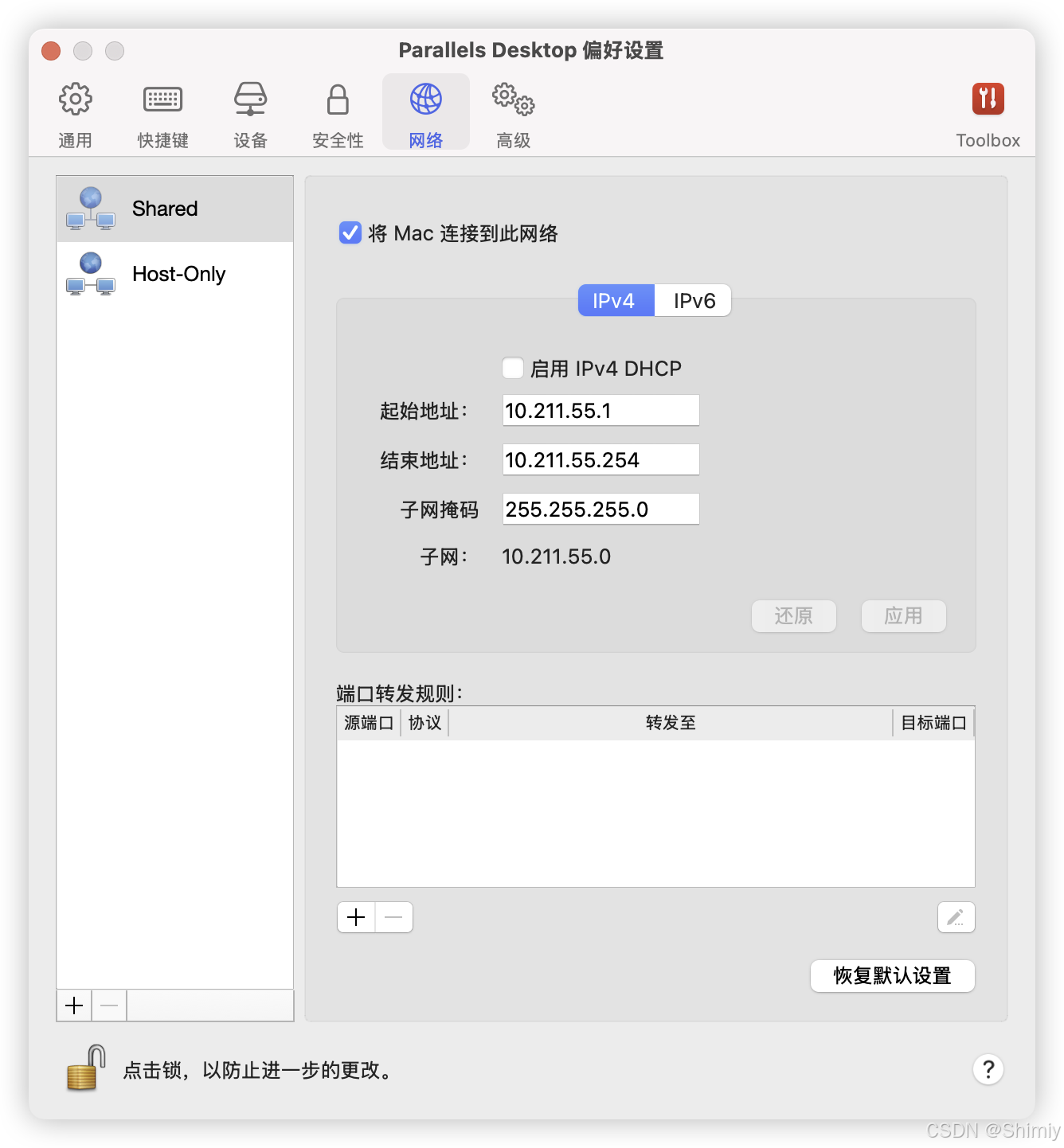
Task: Launch the Toolbox icon
Action: tap(988, 100)
